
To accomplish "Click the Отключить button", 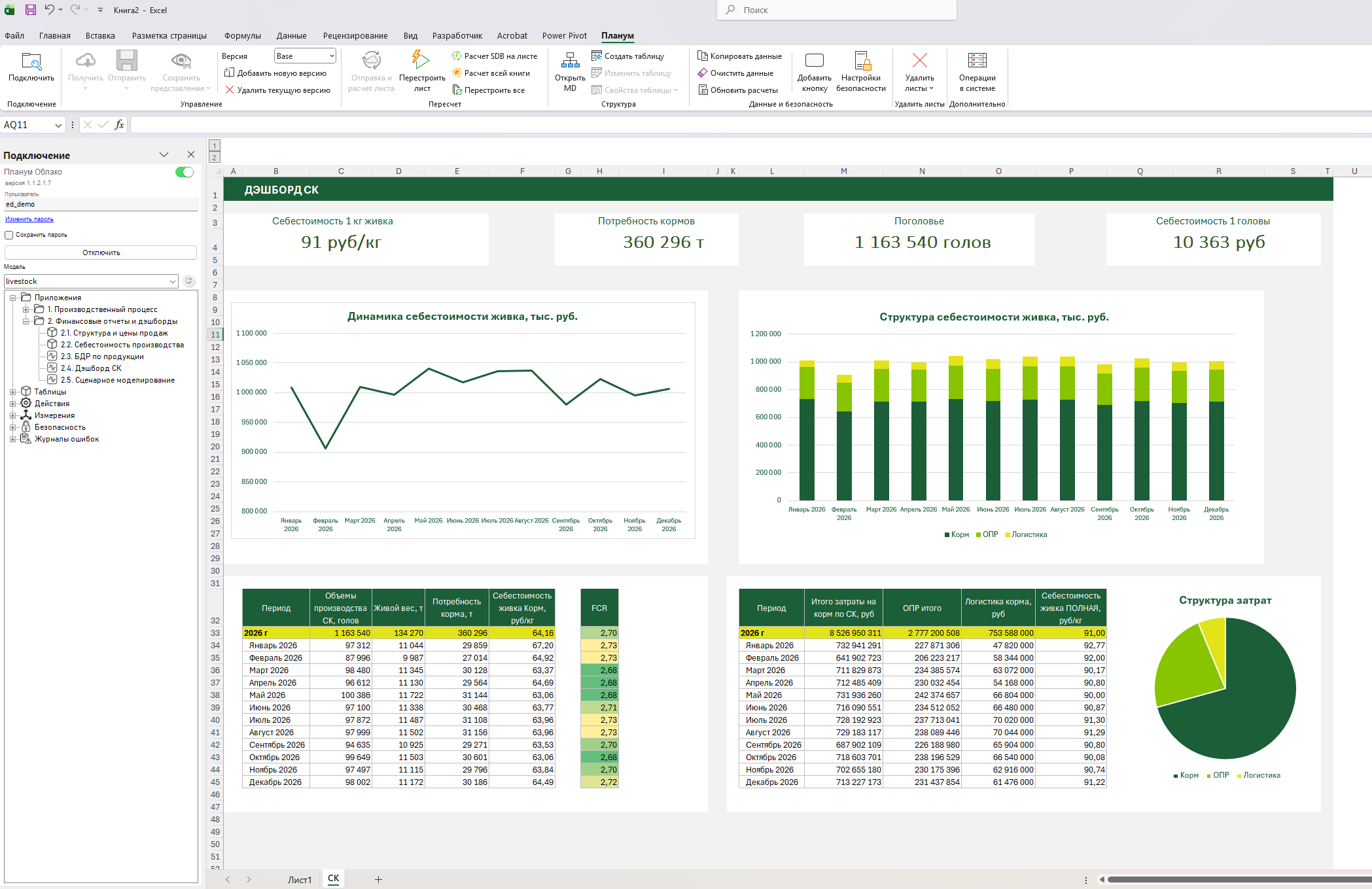I will pyautogui.click(x=101, y=253).
